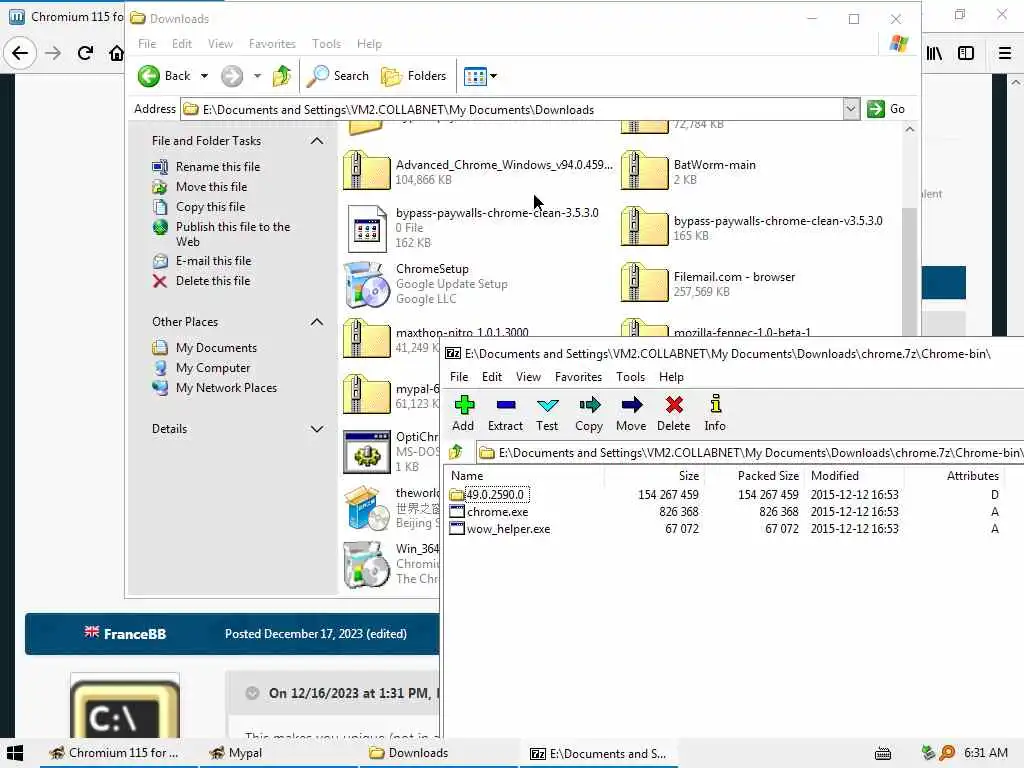Click Move this file link
This screenshot has height=768, width=1024.
point(211,187)
